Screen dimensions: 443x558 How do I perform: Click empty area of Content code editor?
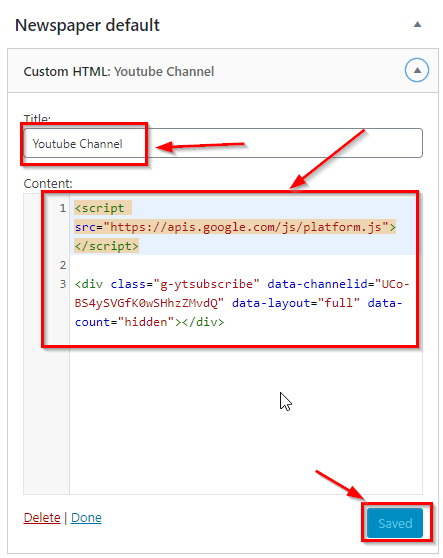[x=246, y=420]
